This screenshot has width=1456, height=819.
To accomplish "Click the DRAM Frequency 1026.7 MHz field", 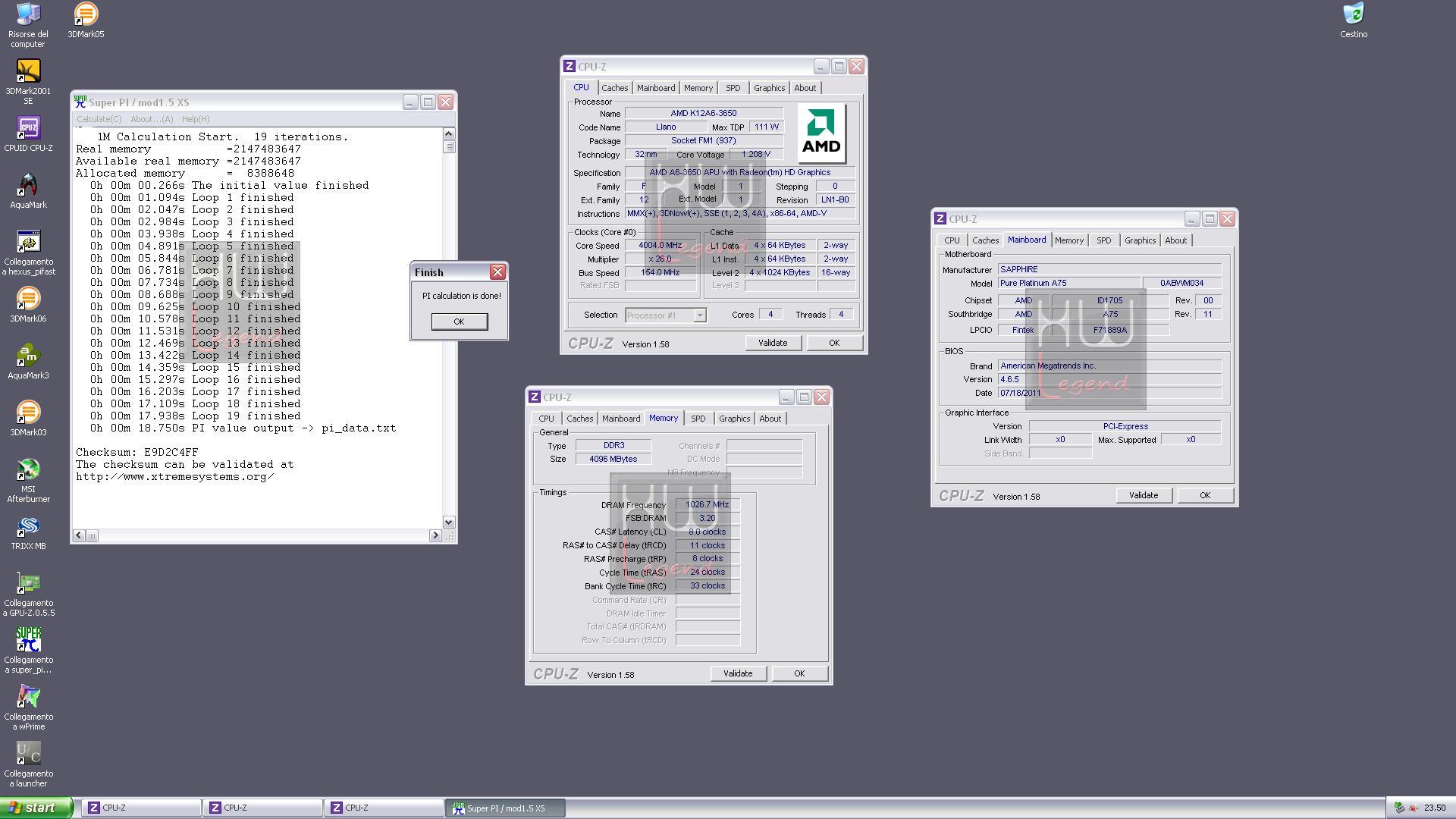I will pos(707,505).
